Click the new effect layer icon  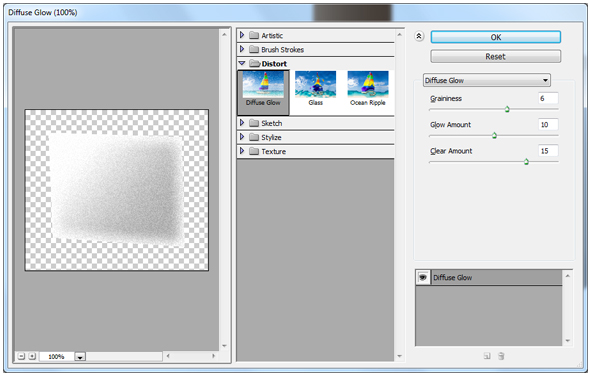487,356
